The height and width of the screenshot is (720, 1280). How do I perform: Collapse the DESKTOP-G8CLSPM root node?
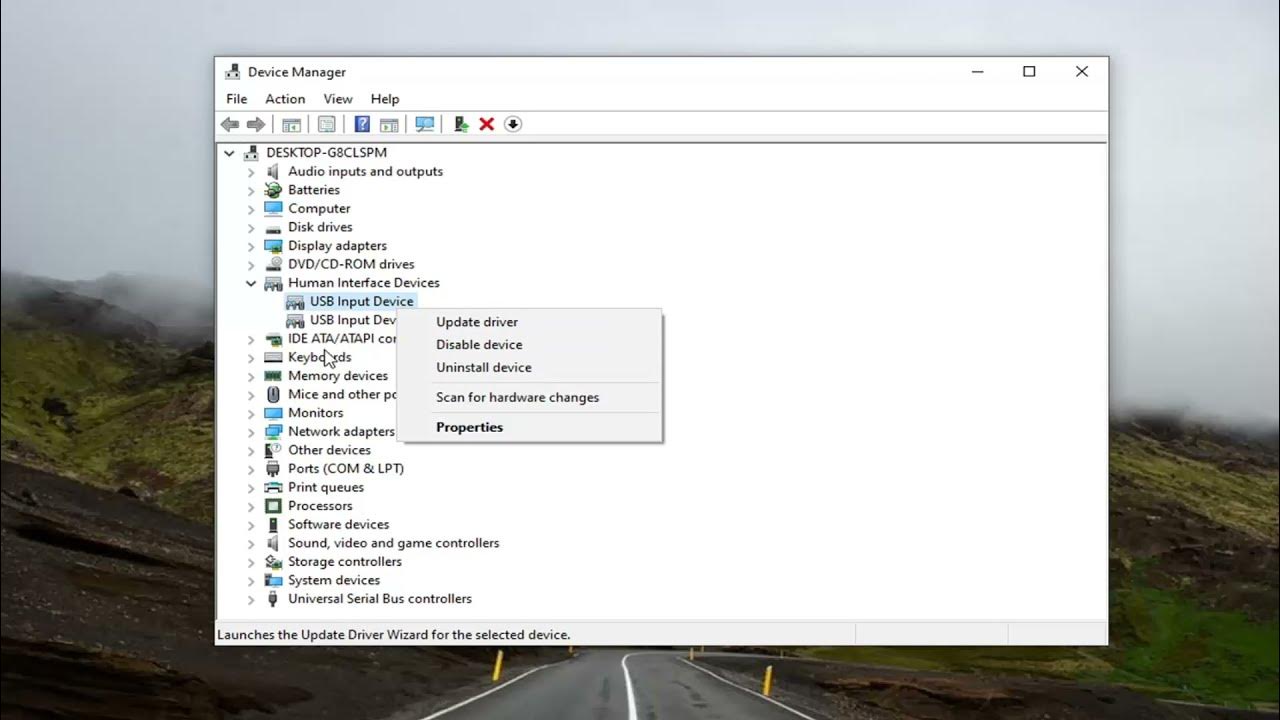click(x=230, y=153)
